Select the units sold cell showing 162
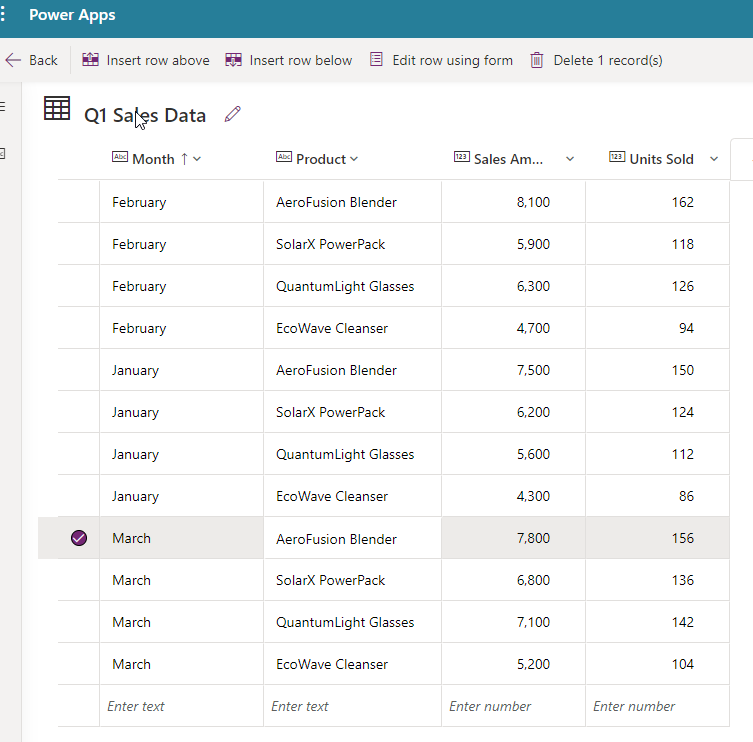The width and height of the screenshot is (753, 742). pyautogui.click(x=657, y=202)
